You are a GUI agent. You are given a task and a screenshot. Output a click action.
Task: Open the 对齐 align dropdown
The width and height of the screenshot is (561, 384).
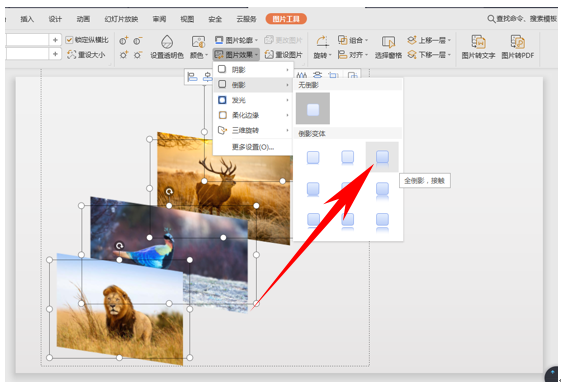[353, 55]
